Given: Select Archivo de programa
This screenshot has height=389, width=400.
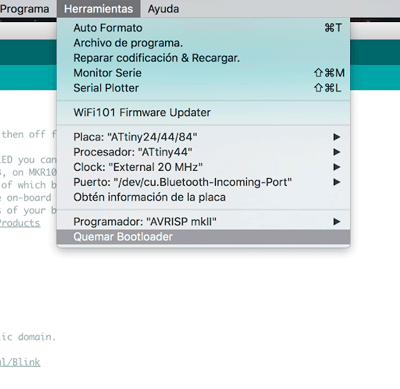Looking at the screenshot, I should [203, 43].
